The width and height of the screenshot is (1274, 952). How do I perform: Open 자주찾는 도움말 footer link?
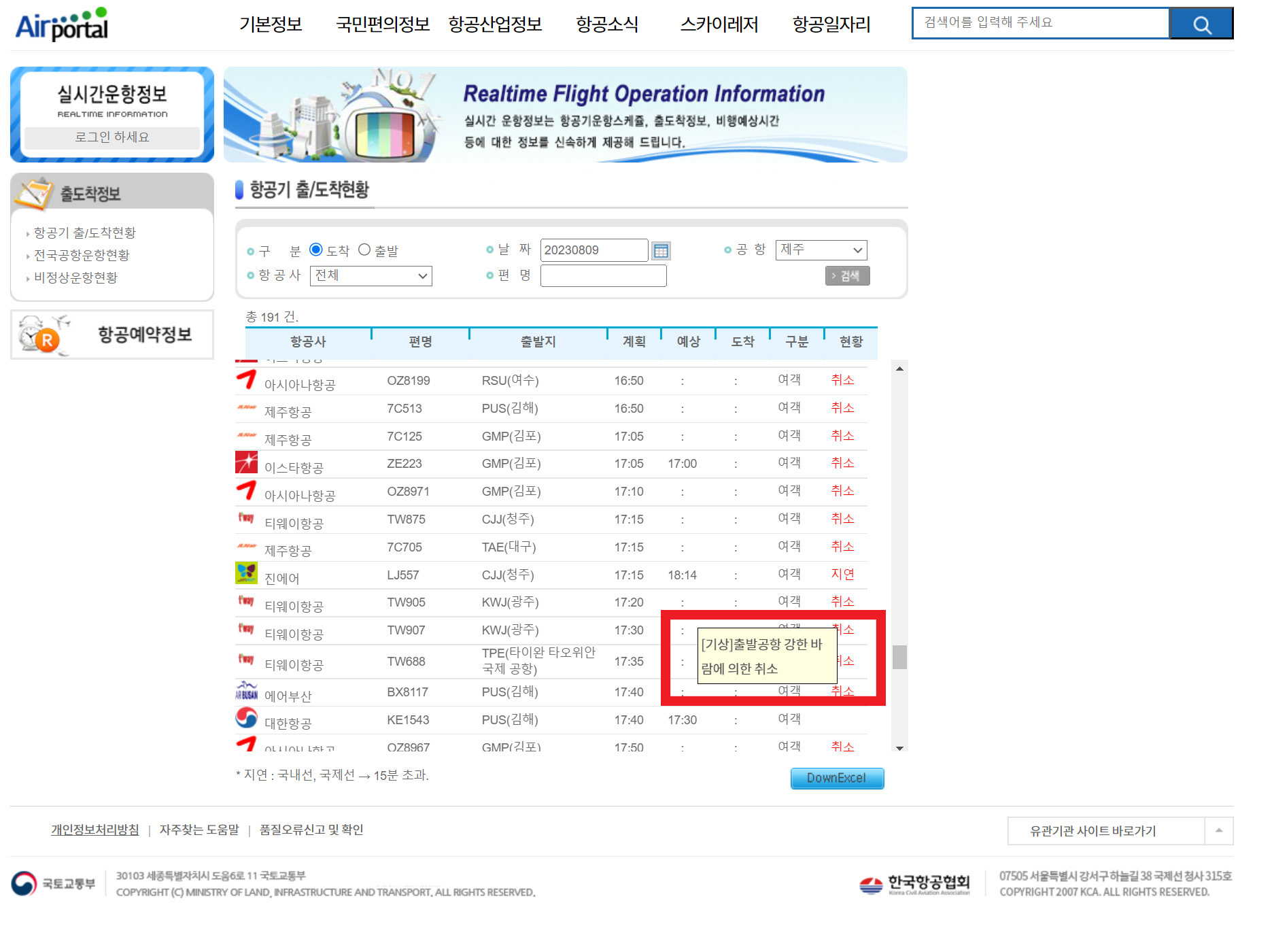pyautogui.click(x=199, y=830)
